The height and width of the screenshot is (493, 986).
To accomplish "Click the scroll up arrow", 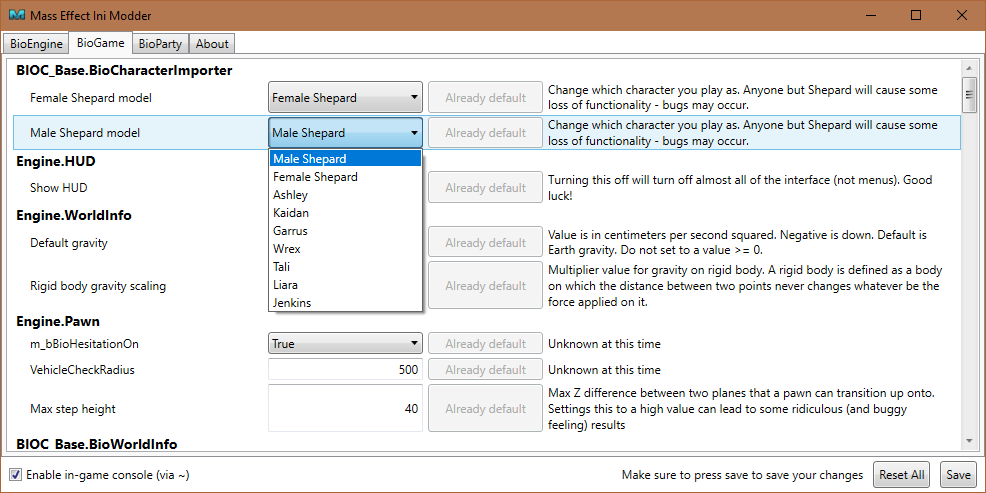I will pyautogui.click(x=969, y=67).
